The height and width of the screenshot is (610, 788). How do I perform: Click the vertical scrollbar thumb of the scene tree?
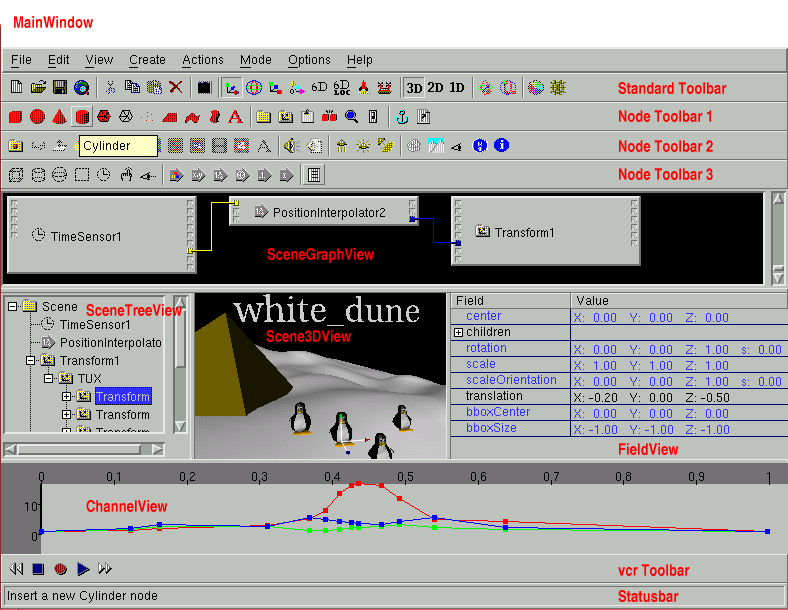180,339
